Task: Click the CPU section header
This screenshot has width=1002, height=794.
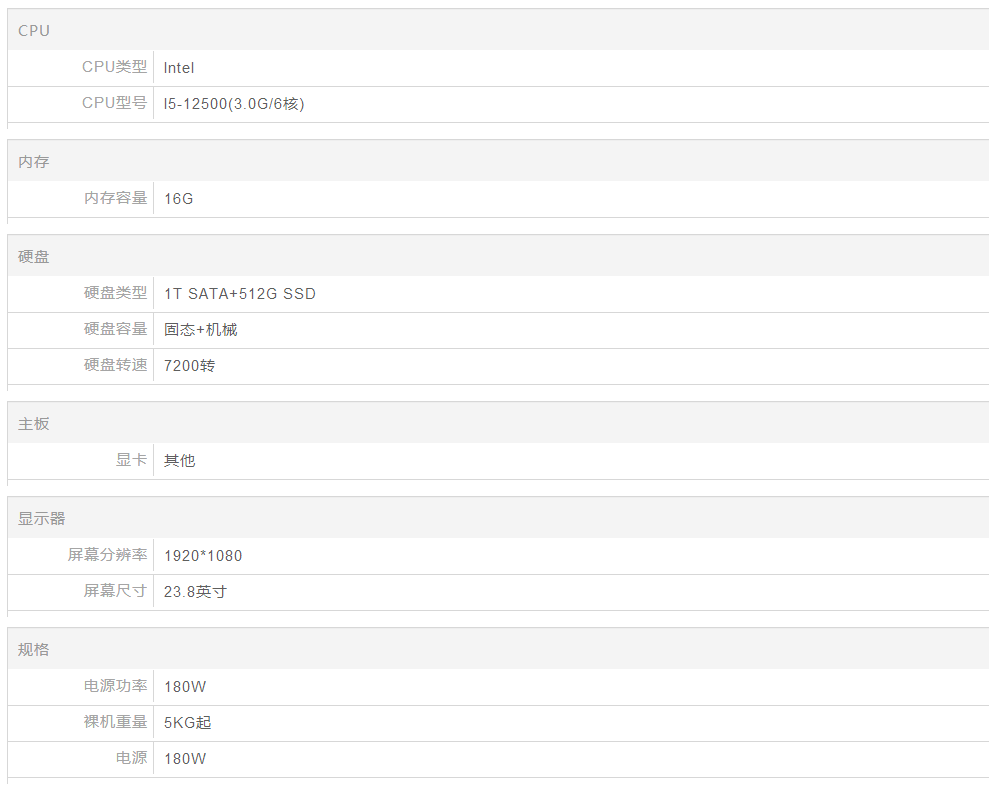Action: click(34, 31)
